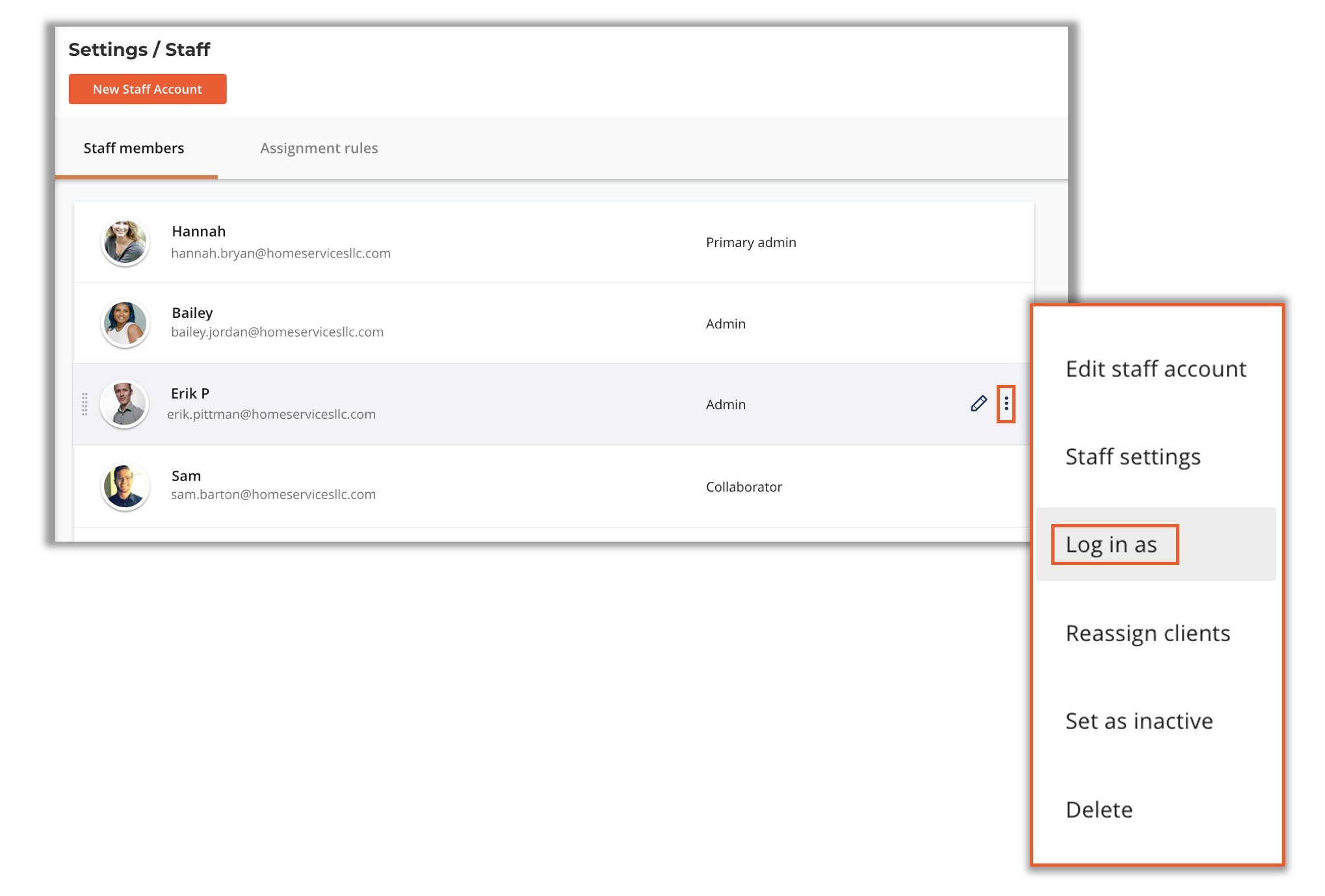Click sam.barton@homeservicesllc.com email
The image size is (1325, 896).
pyautogui.click(x=273, y=494)
